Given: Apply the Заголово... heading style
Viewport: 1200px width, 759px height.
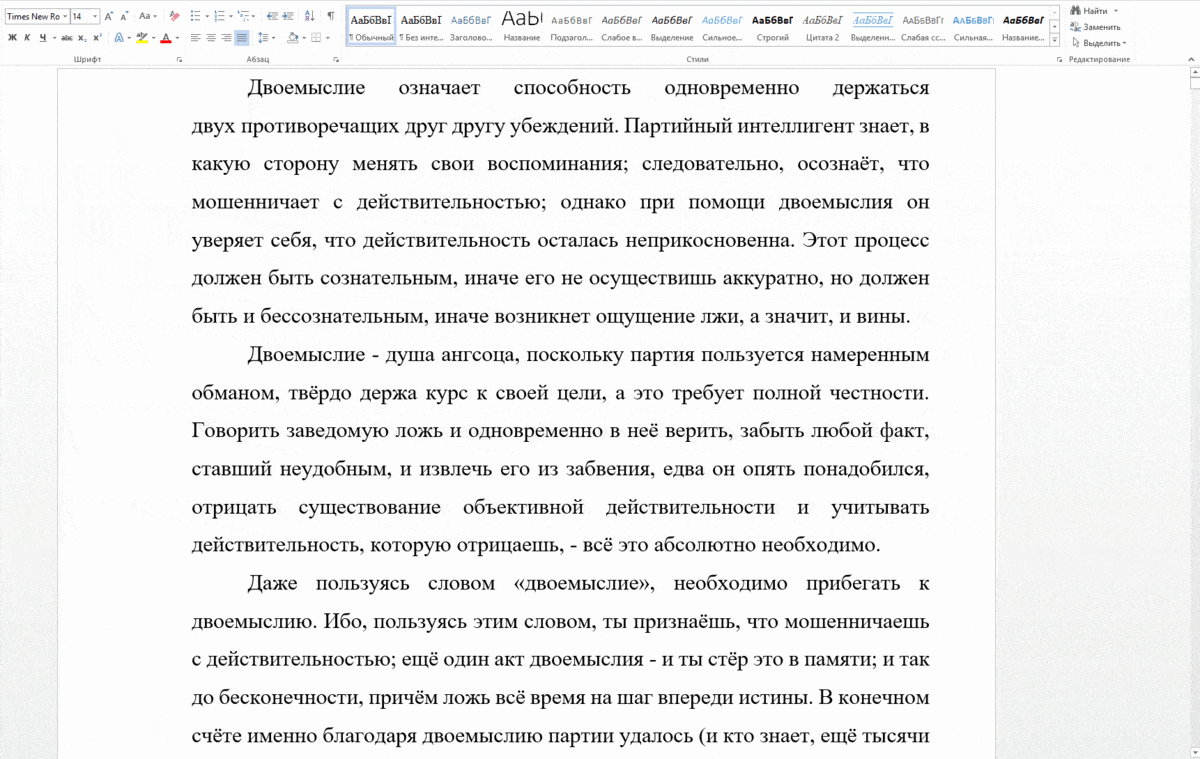Looking at the screenshot, I should click(470, 20).
